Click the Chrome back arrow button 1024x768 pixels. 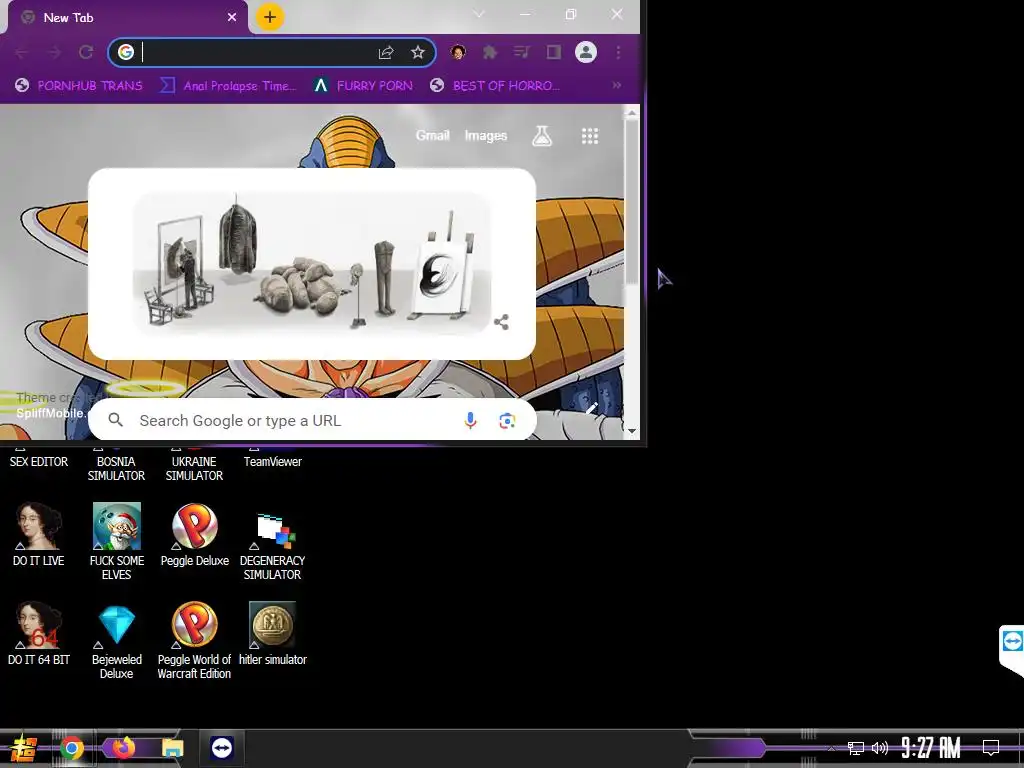pyautogui.click(x=22, y=52)
